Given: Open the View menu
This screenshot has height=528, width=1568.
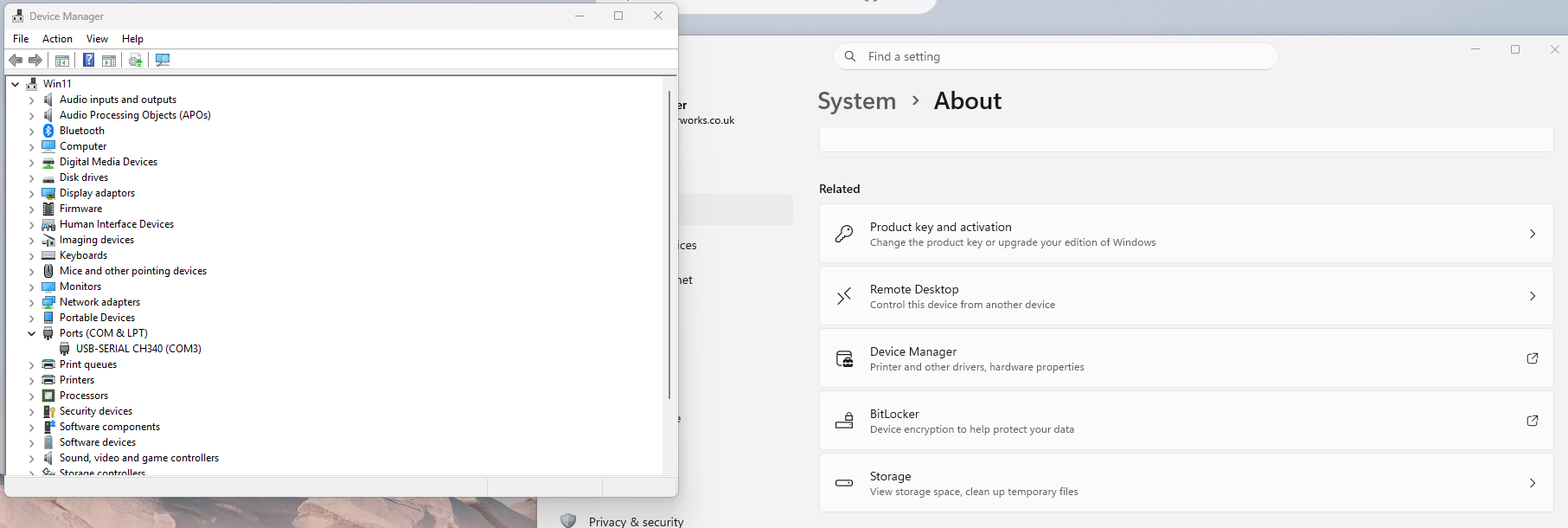Looking at the screenshot, I should (x=97, y=39).
